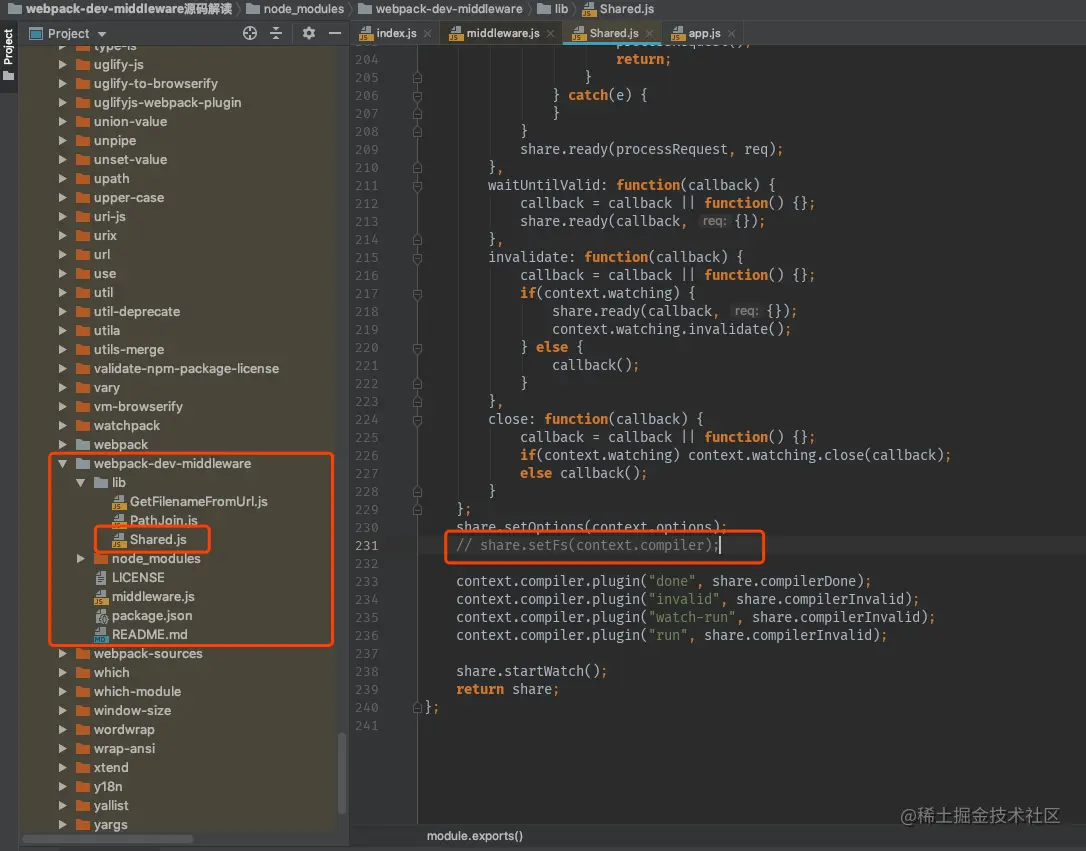Click module.exports() in the bottom breadcrumb
This screenshot has height=851, width=1086.
coord(474,836)
